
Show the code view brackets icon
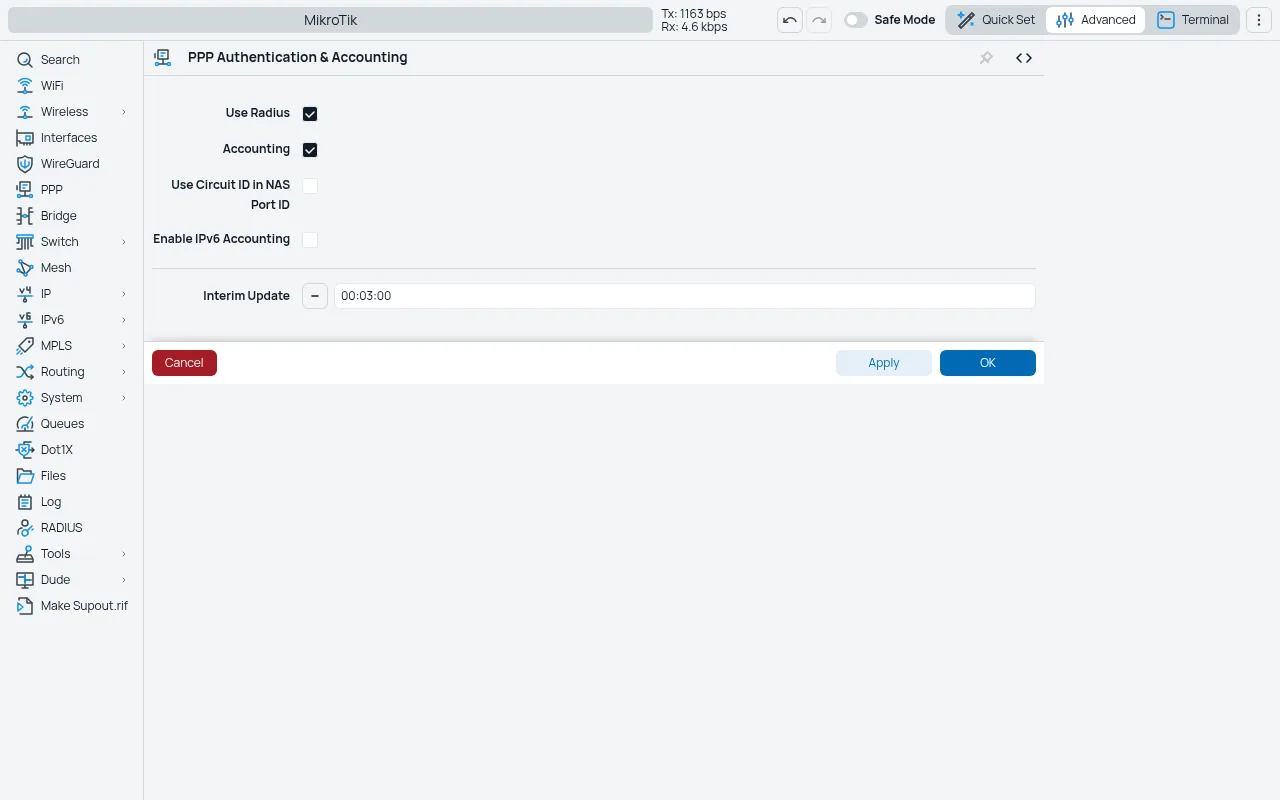tap(1024, 58)
